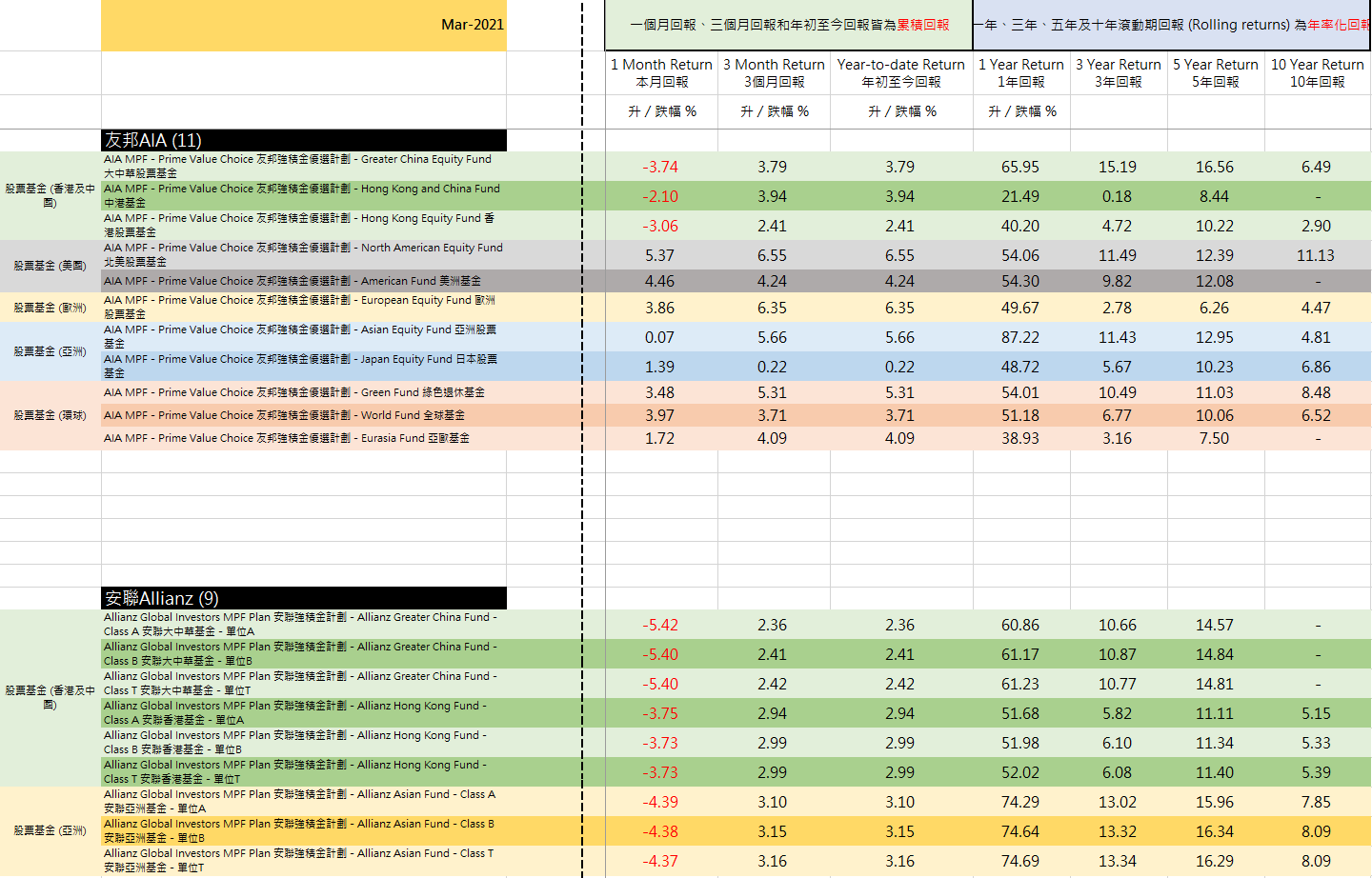The image size is (1372, 878).
Task: Click the 1 Year Return column header
Action: [1021, 72]
